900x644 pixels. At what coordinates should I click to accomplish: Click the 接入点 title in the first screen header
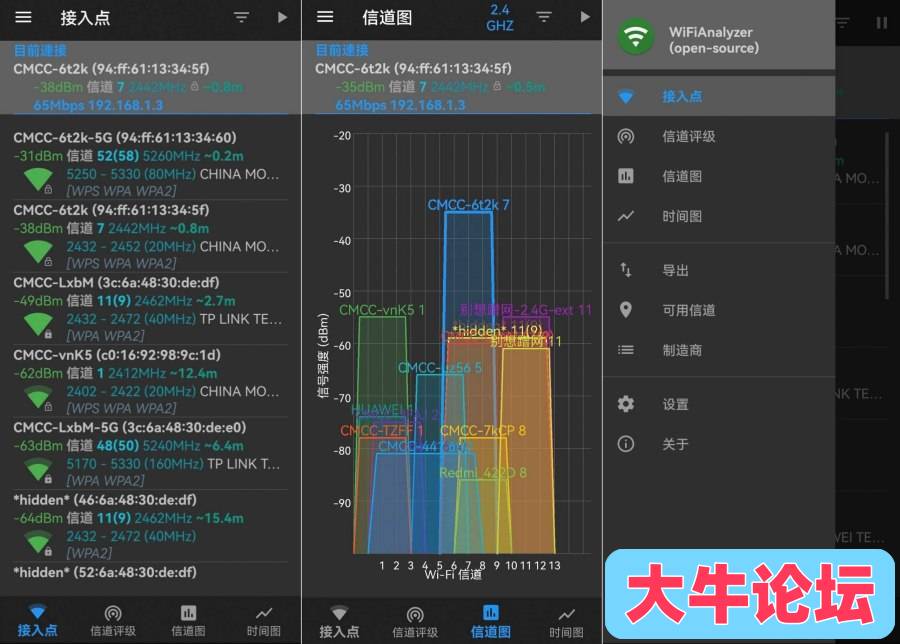coord(85,18)
